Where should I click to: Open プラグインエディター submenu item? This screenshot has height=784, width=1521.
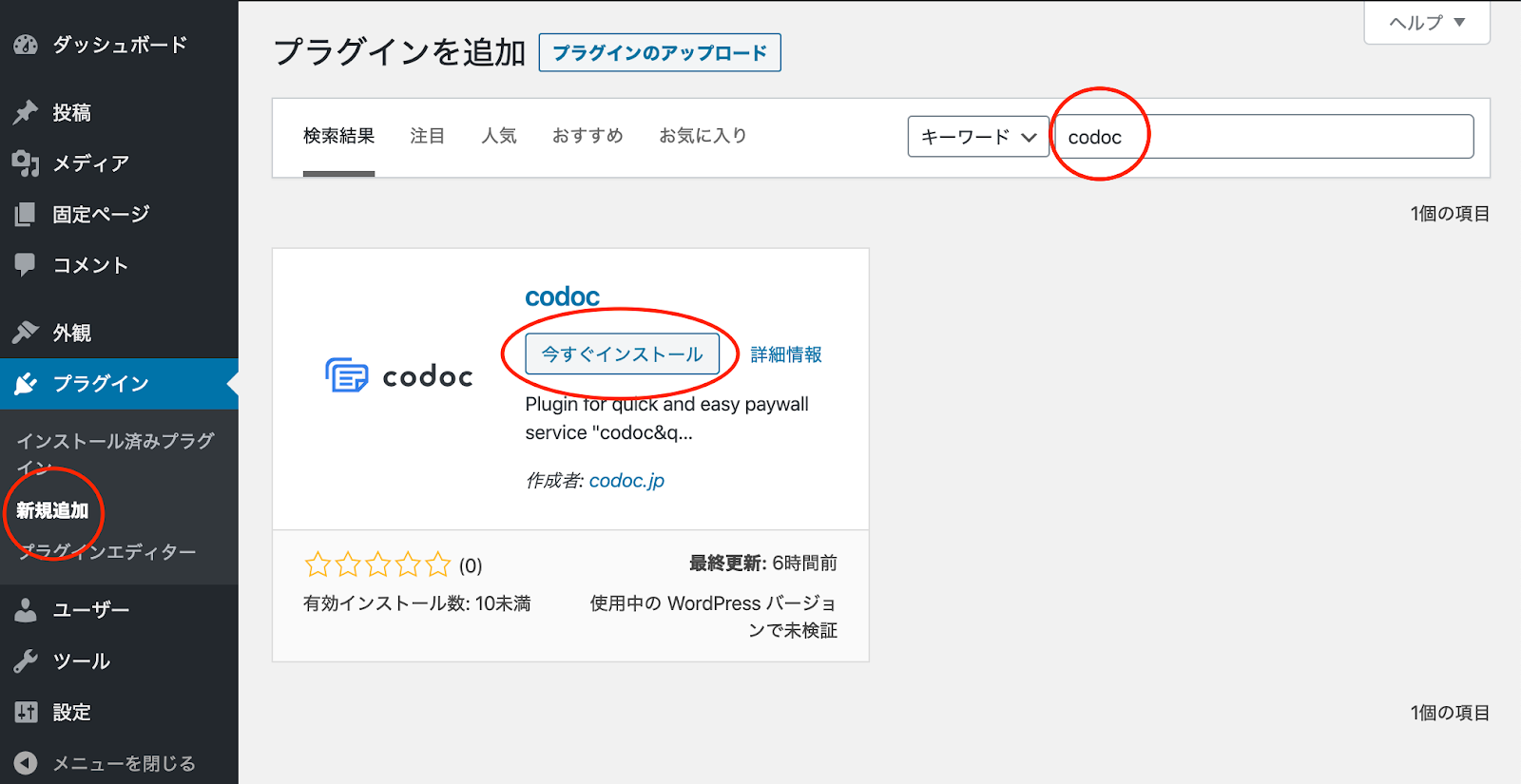[106, 552]
